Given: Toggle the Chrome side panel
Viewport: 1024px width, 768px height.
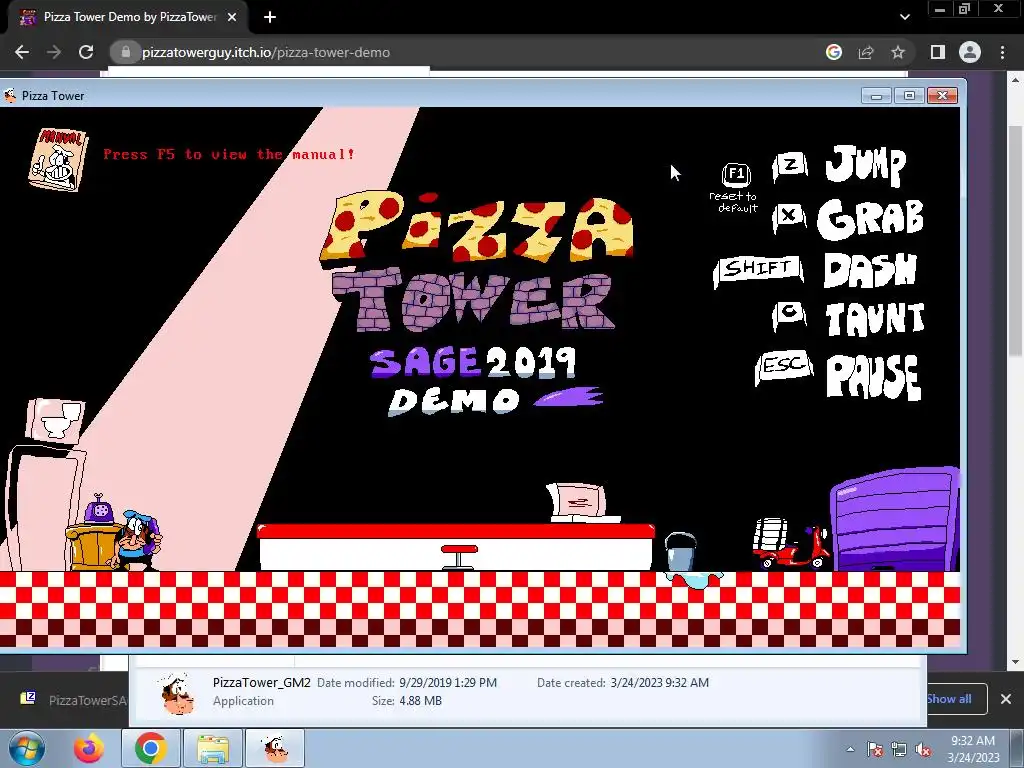Looking at the screenshot, I should pyautogui.click(x=938, y=52).
